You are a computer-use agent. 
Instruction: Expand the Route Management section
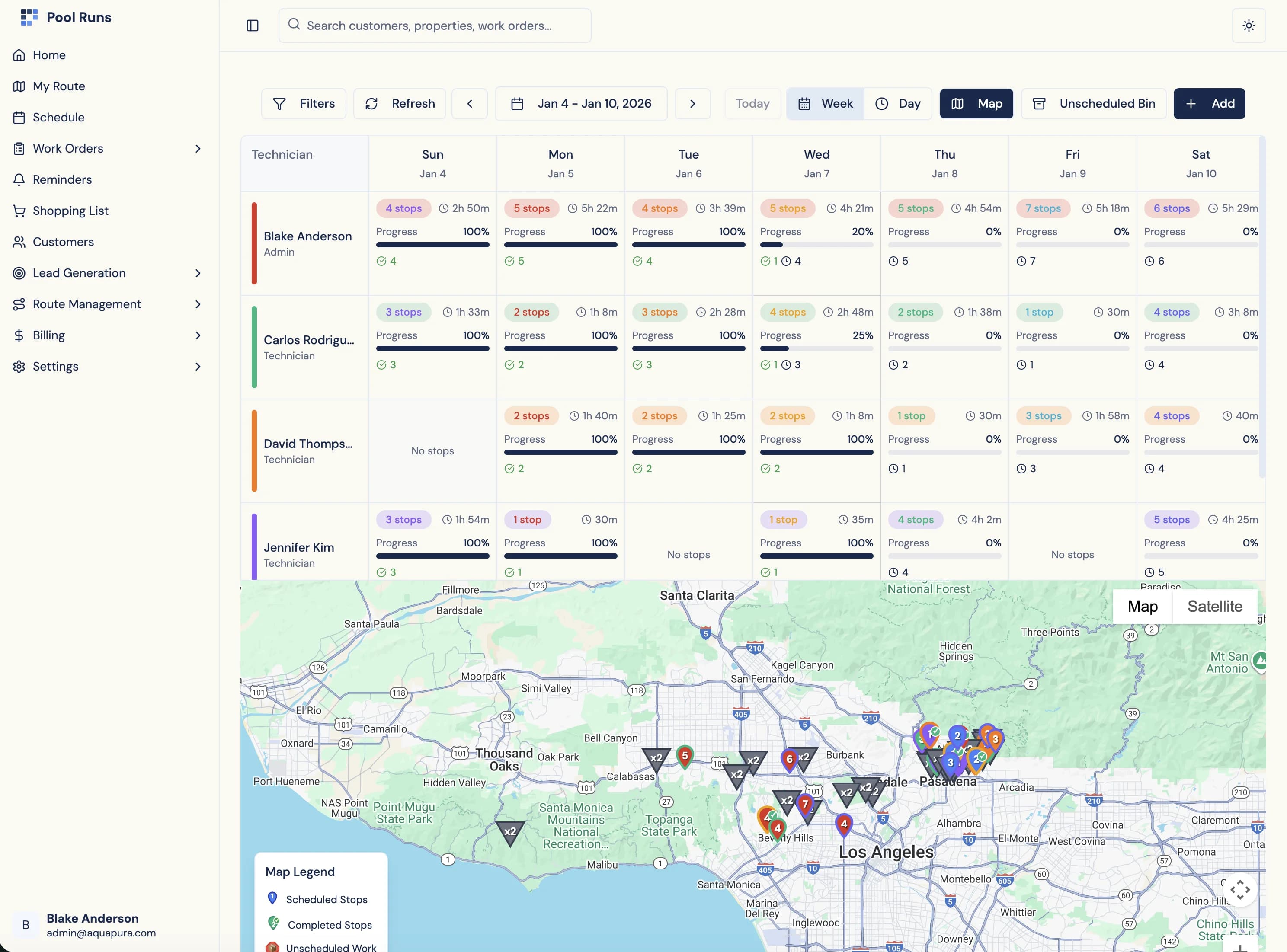198,303
